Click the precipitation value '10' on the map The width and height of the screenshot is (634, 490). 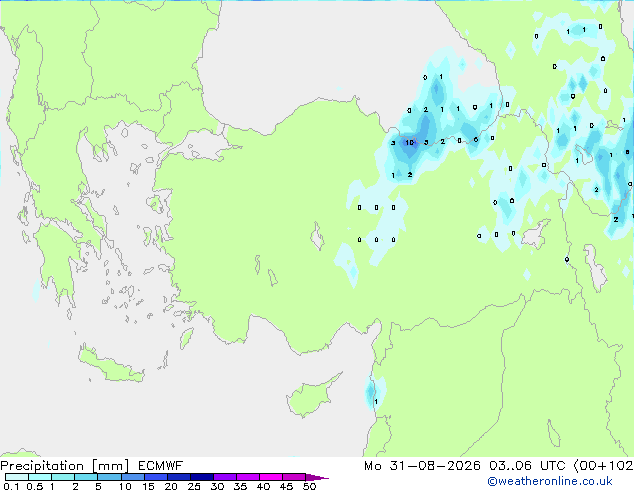[410, 143]
